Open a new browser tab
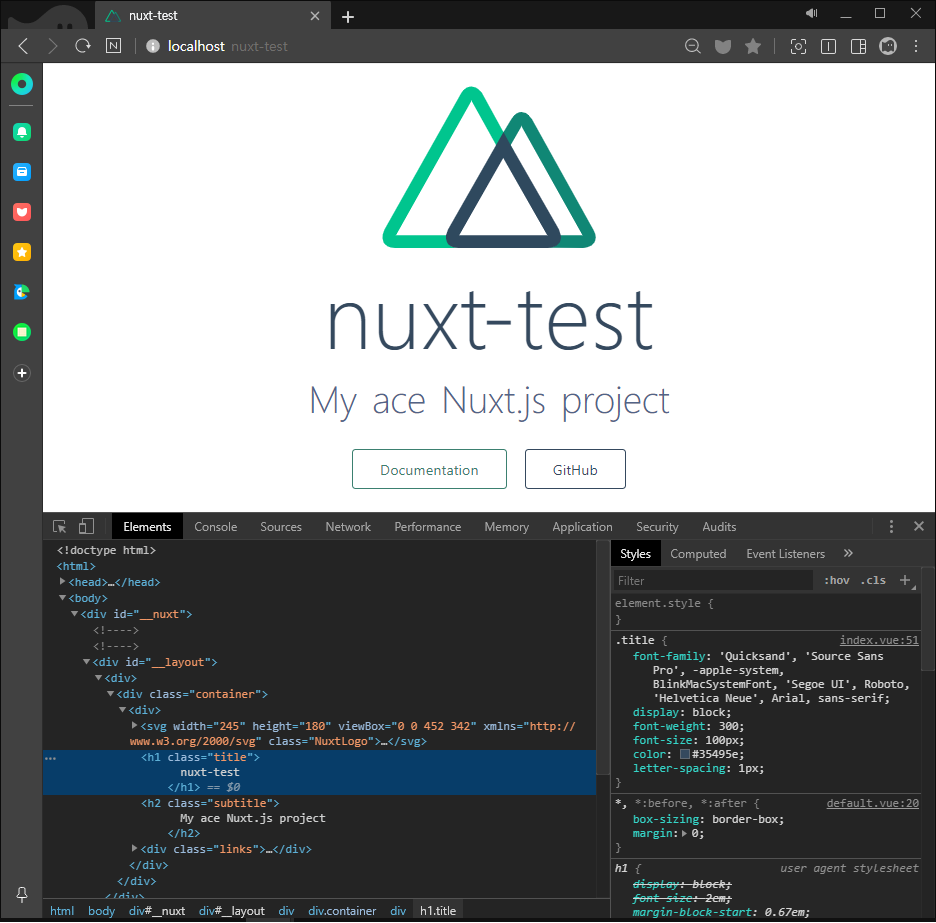Viewport: 936px width, 923px height. coord(348,17)
